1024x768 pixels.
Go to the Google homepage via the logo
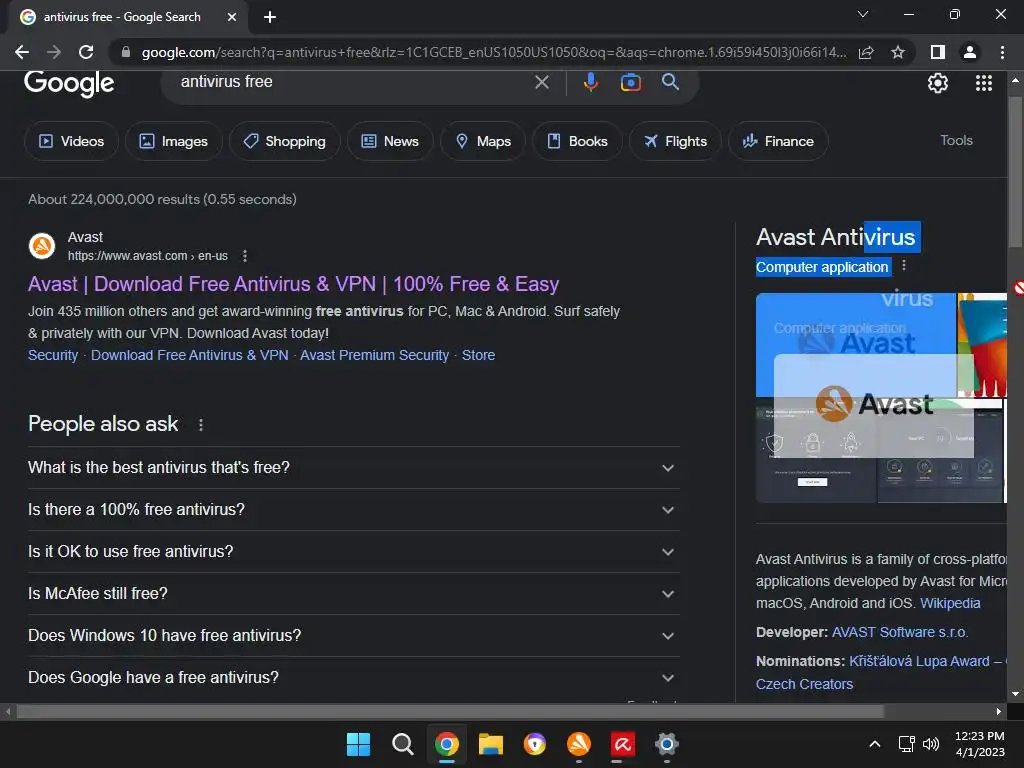pyautogui.click(x=69, y=83)
